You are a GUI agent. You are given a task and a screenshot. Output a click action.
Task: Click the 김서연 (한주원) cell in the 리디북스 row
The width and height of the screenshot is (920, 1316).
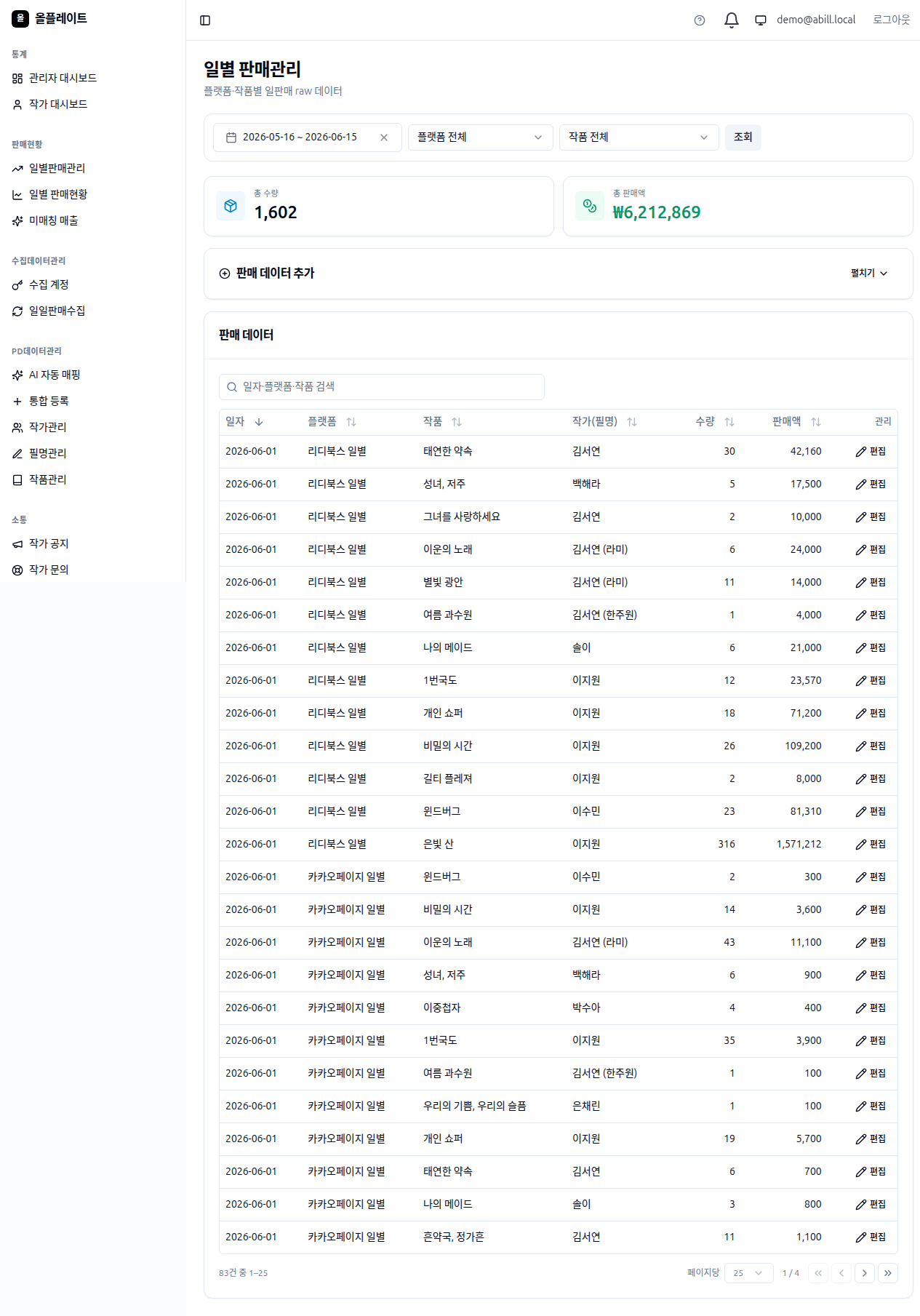604,615
